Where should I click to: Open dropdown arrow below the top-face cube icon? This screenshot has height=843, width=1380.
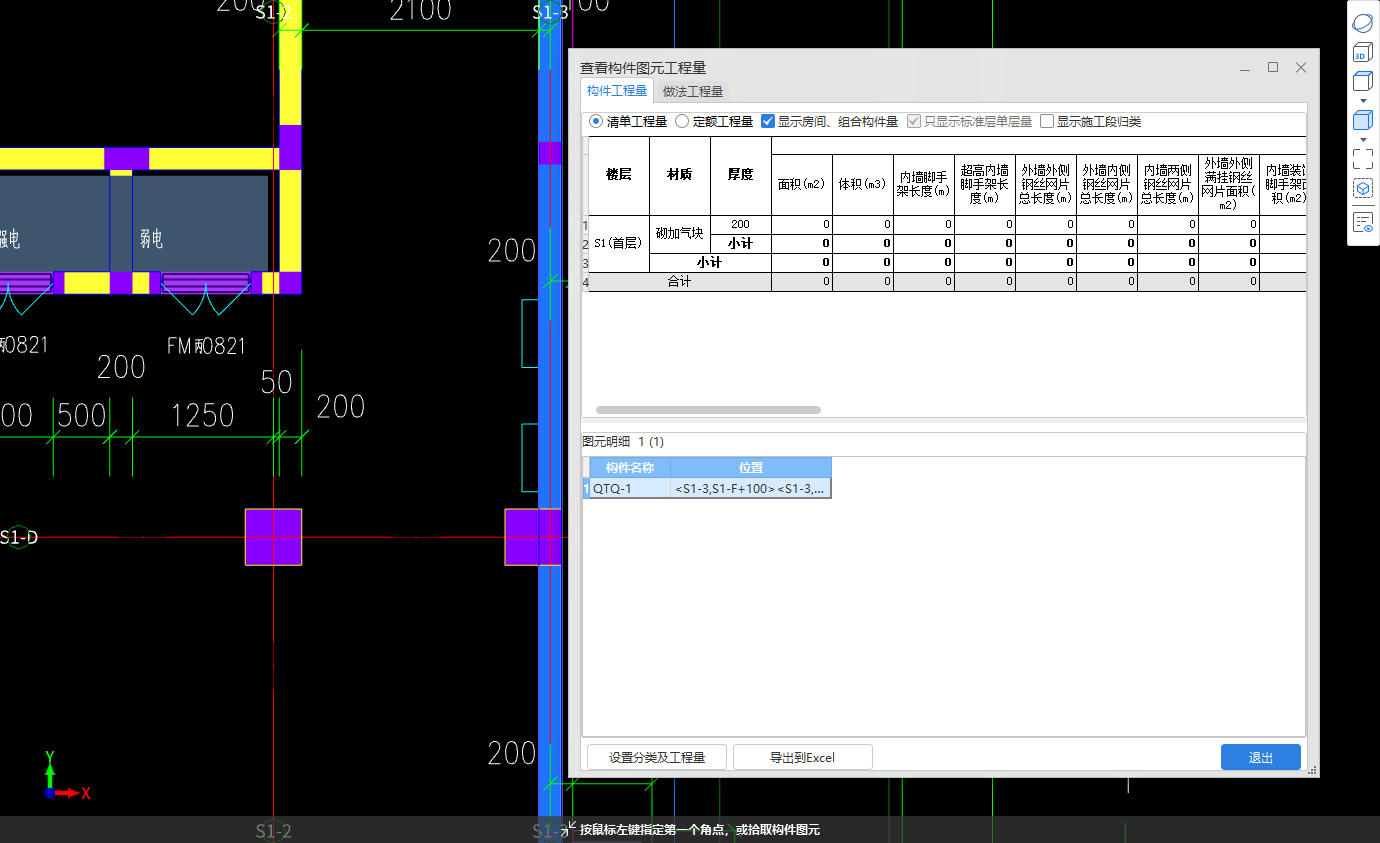point(1362,101)
